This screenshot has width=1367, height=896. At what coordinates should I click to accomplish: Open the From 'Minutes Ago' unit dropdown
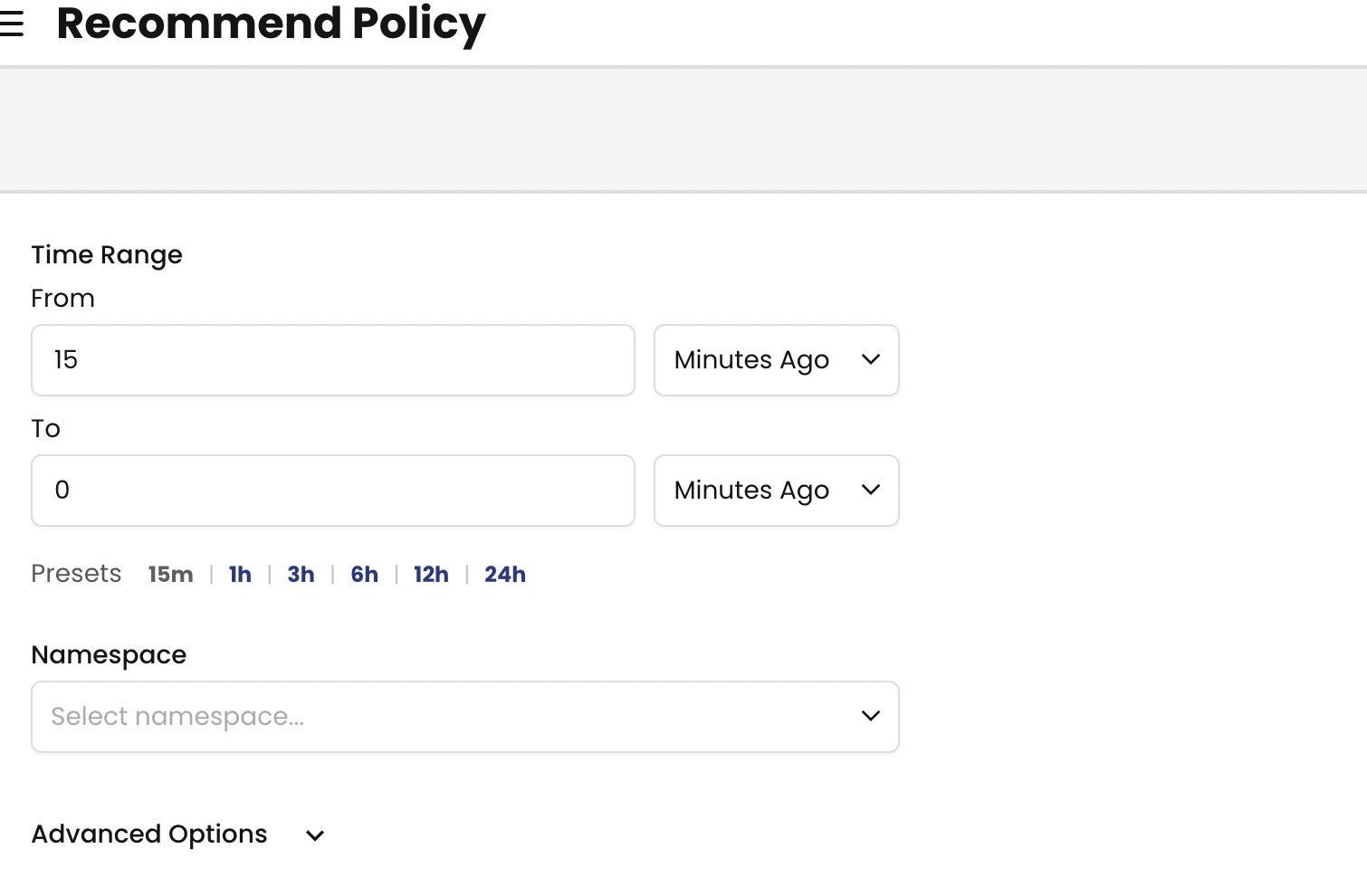coord(751,360)
